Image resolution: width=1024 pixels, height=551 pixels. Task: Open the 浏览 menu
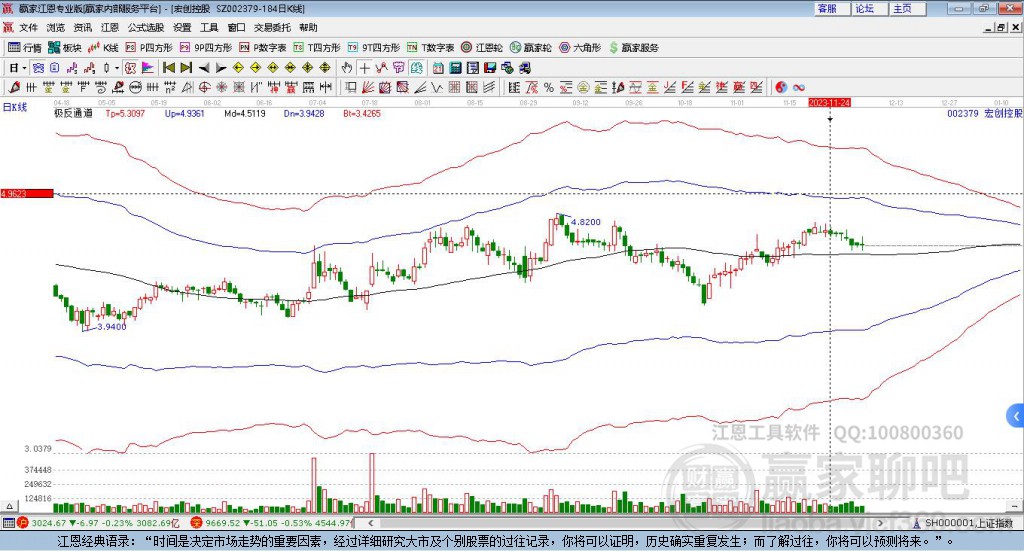tap(56, 27)
